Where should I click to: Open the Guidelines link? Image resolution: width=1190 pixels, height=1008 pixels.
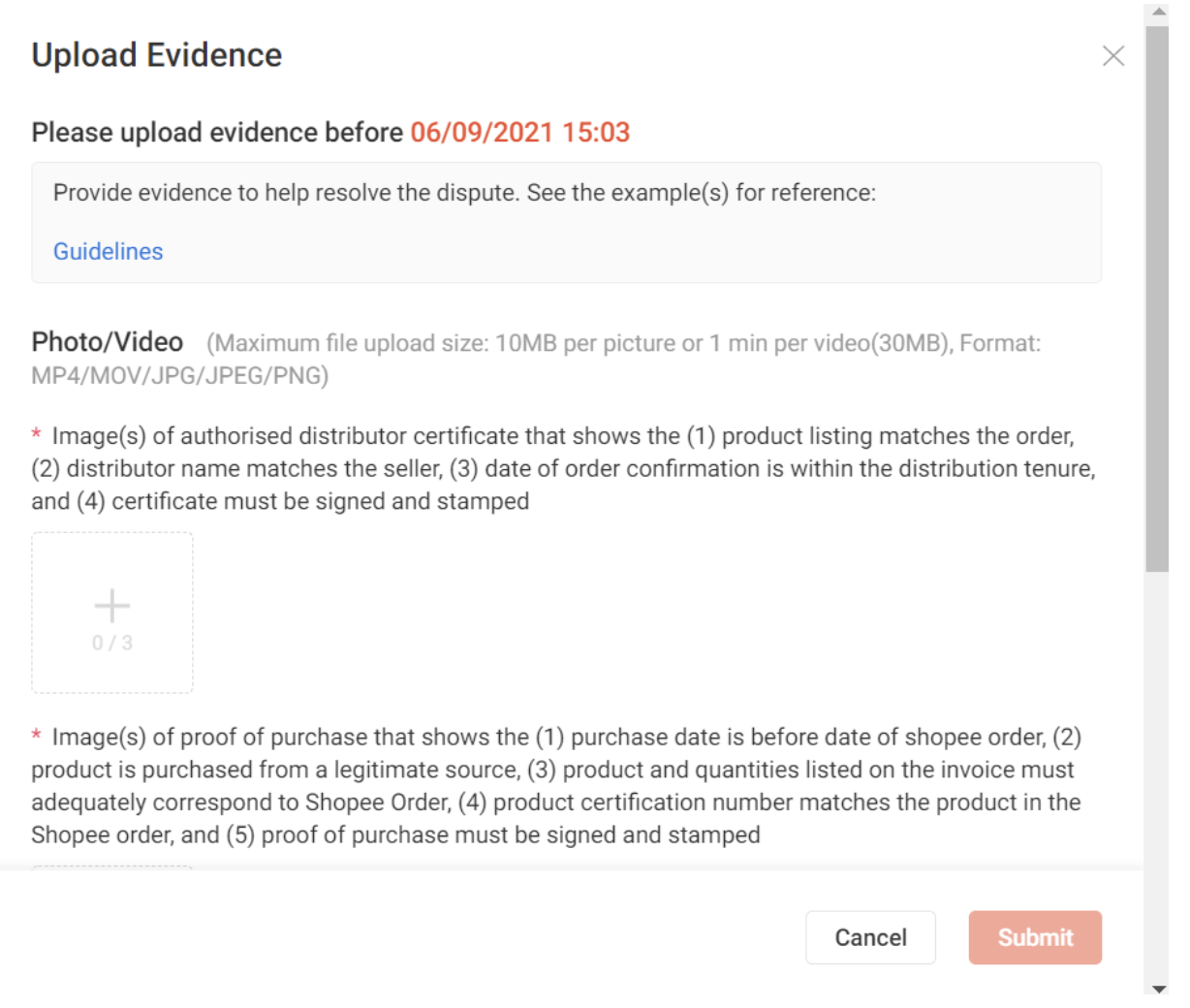click(107, 251)
